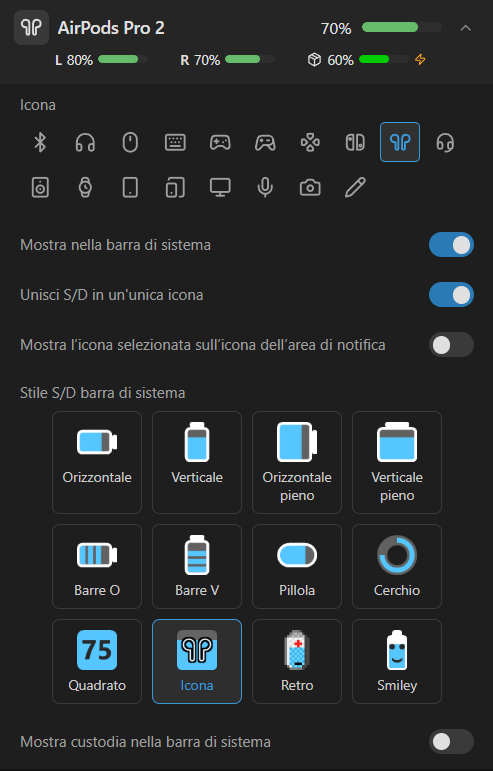Select the keyboard device icon

pyautogui.click(x=175, y=143)
